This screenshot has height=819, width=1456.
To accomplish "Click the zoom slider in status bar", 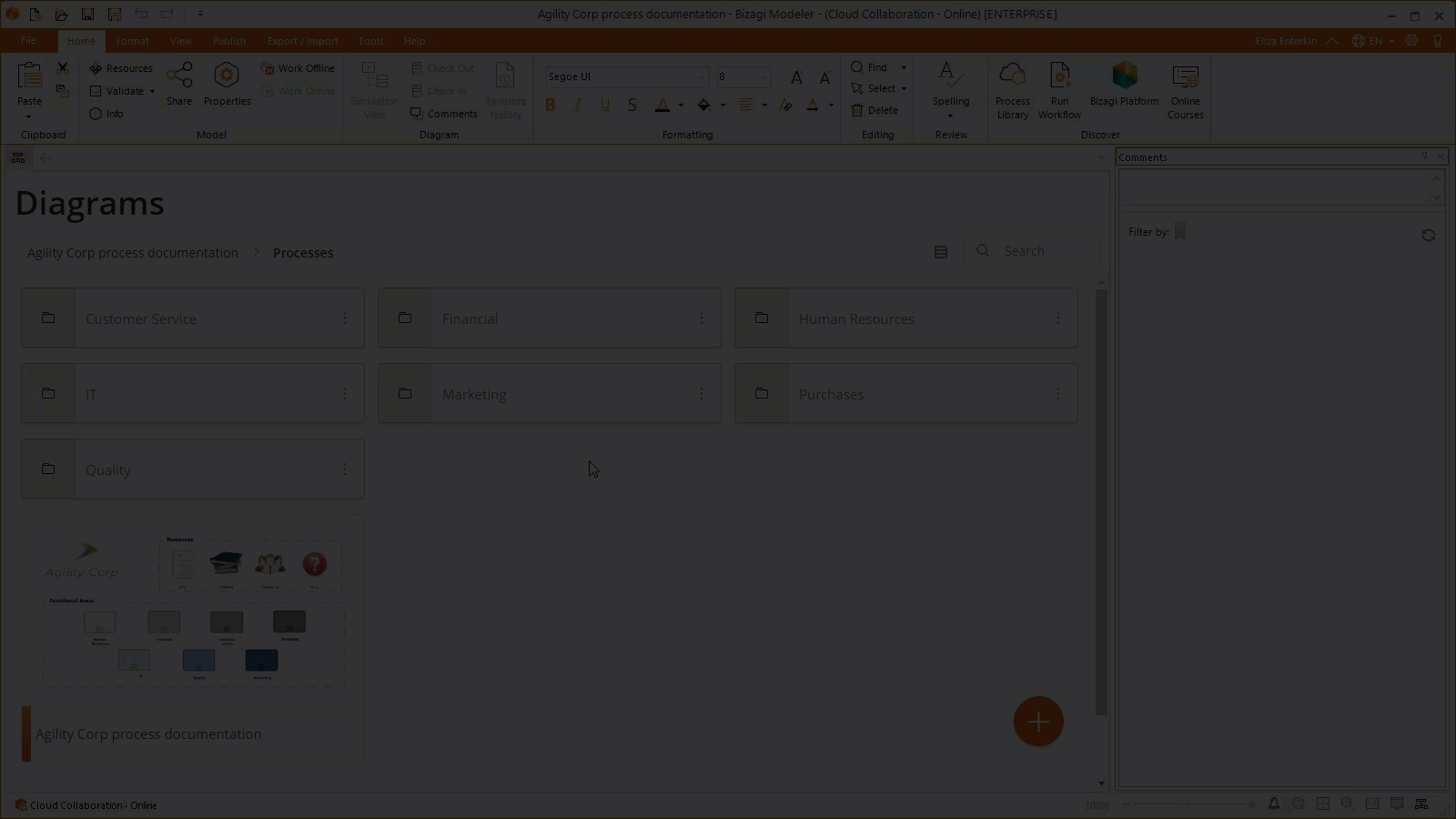I will tap(1188, 804).
